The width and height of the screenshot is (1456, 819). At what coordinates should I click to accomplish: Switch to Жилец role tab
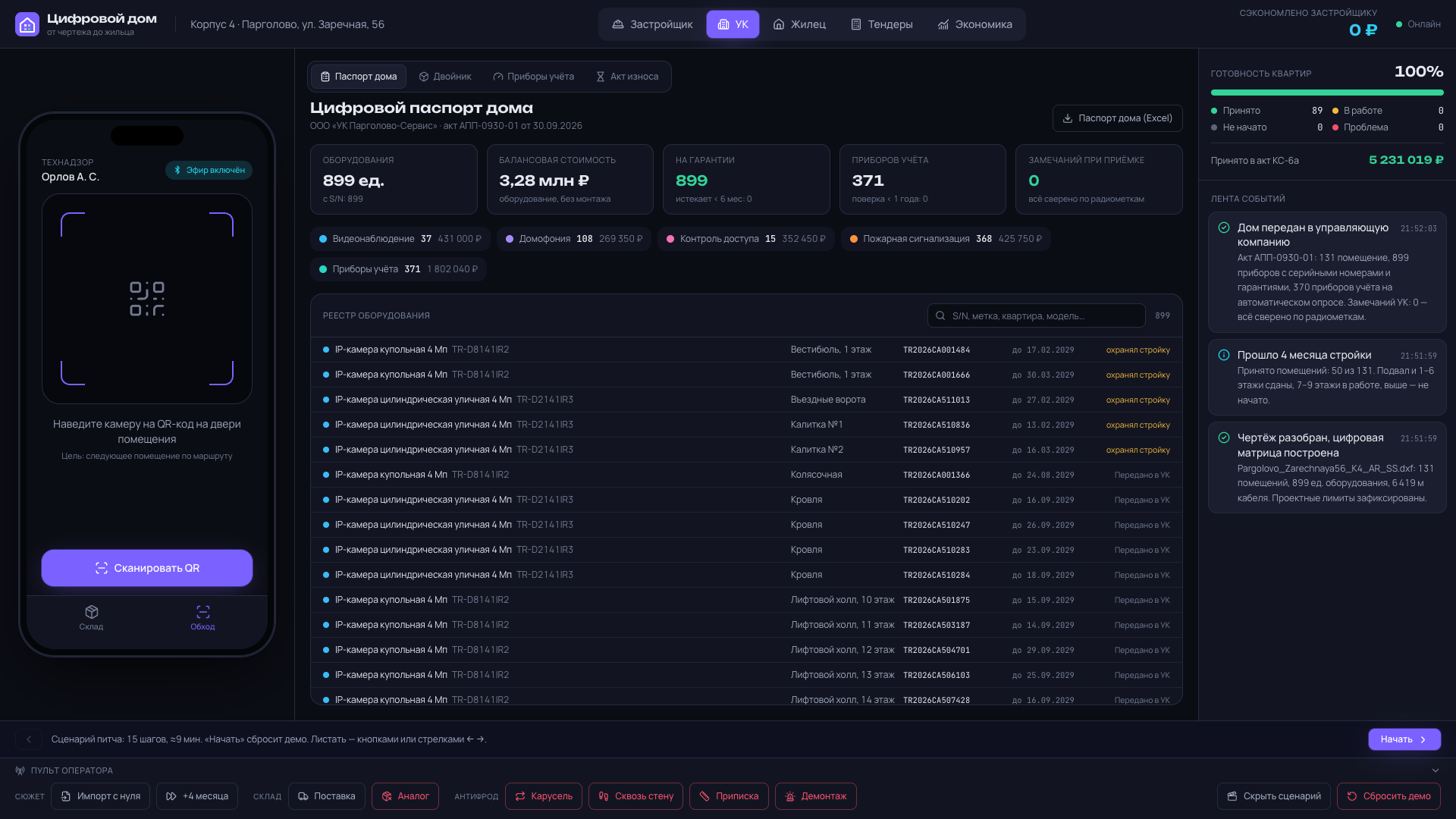pos(799,24)
